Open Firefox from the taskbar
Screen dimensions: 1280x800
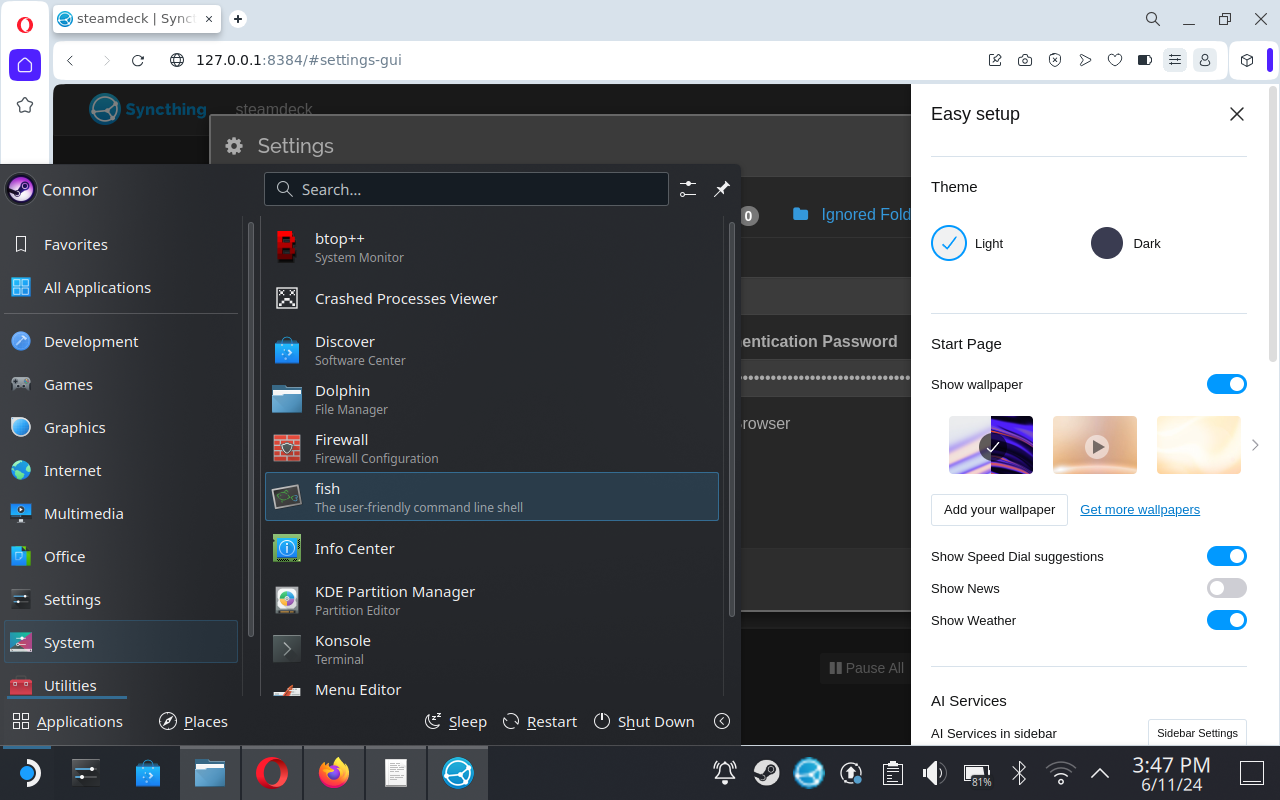334,773
